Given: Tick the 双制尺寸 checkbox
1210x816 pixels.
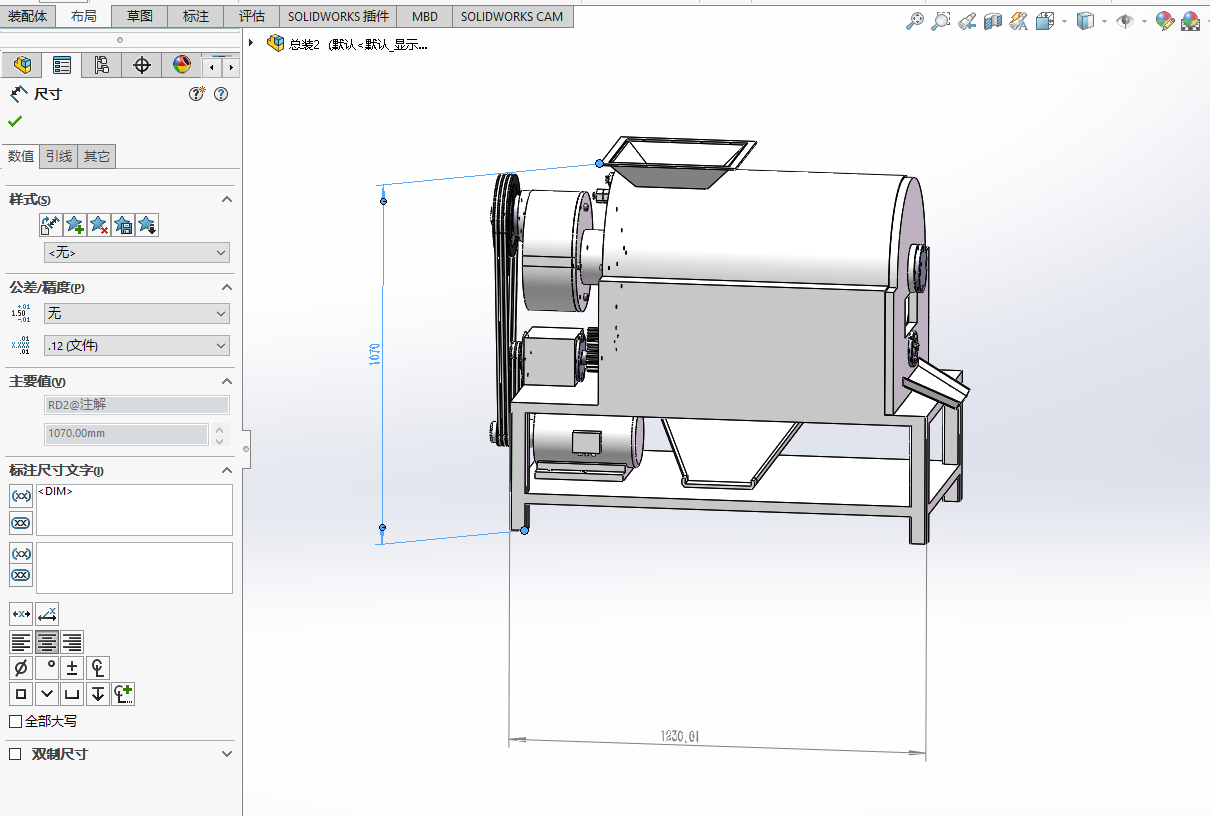Looking at the screenshot, I should 15,754.
